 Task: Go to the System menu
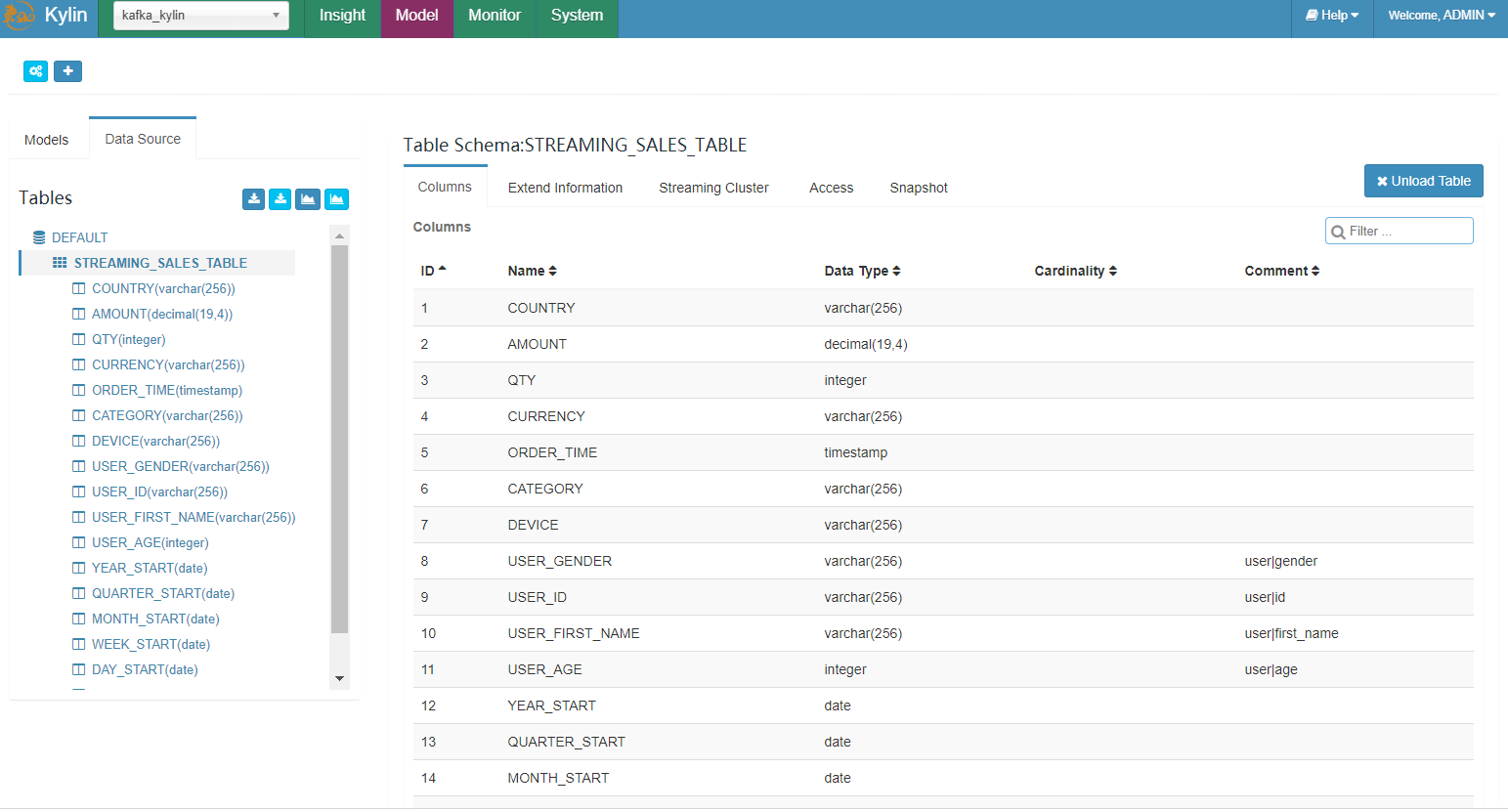[x=577, y=16]
